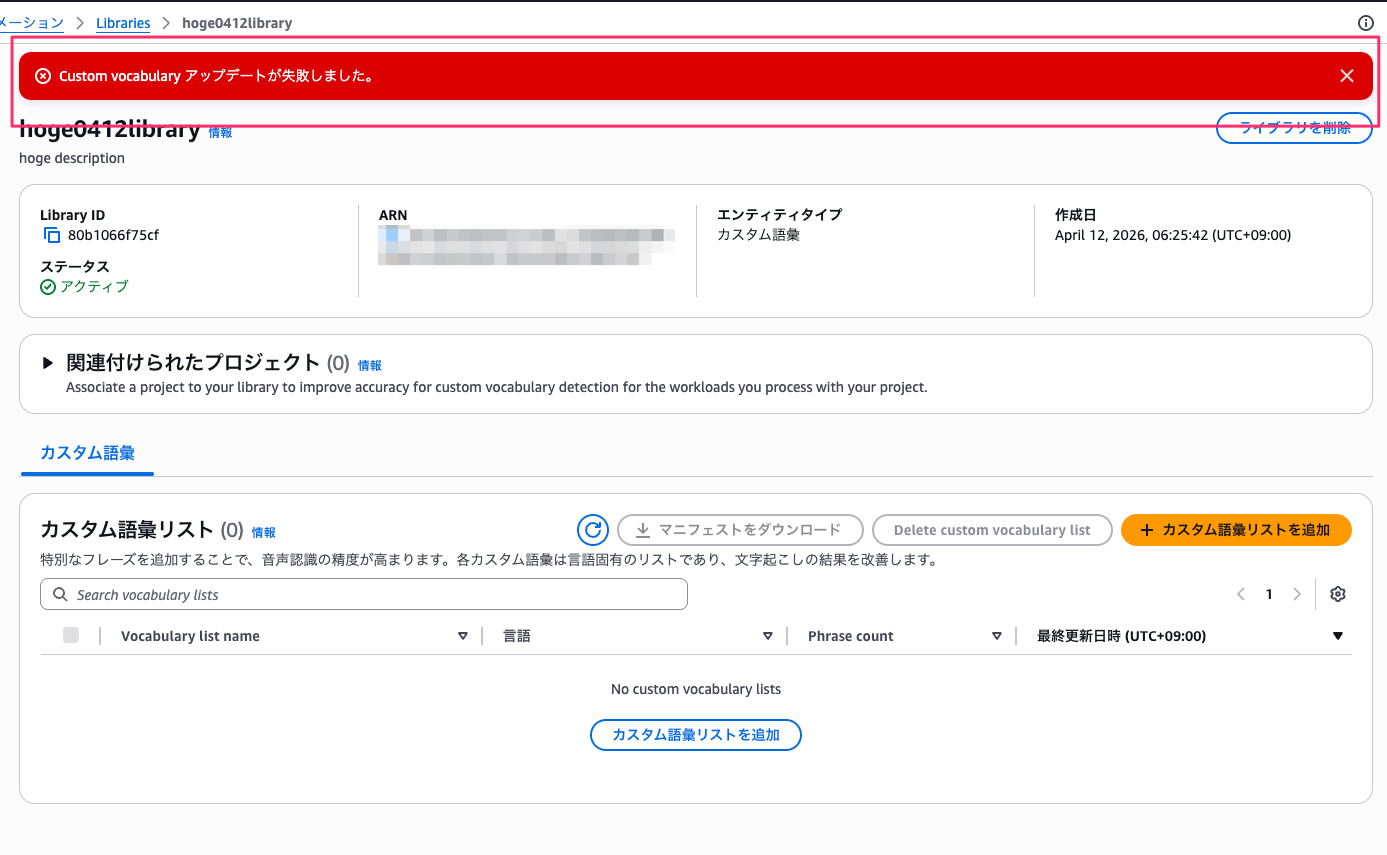Switch to the カスタム語彙 tab
Screen dimensions: 1387x855
pos(86,453)
